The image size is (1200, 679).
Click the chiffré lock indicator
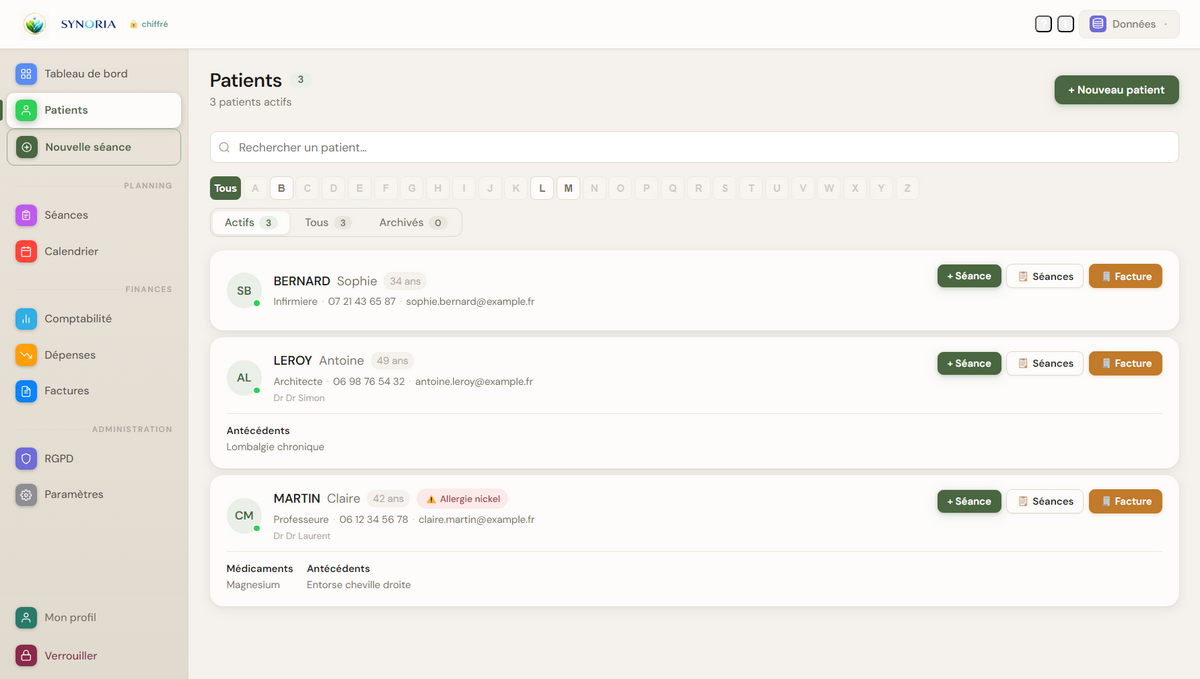pyautogui.click(x=149, y=24)
